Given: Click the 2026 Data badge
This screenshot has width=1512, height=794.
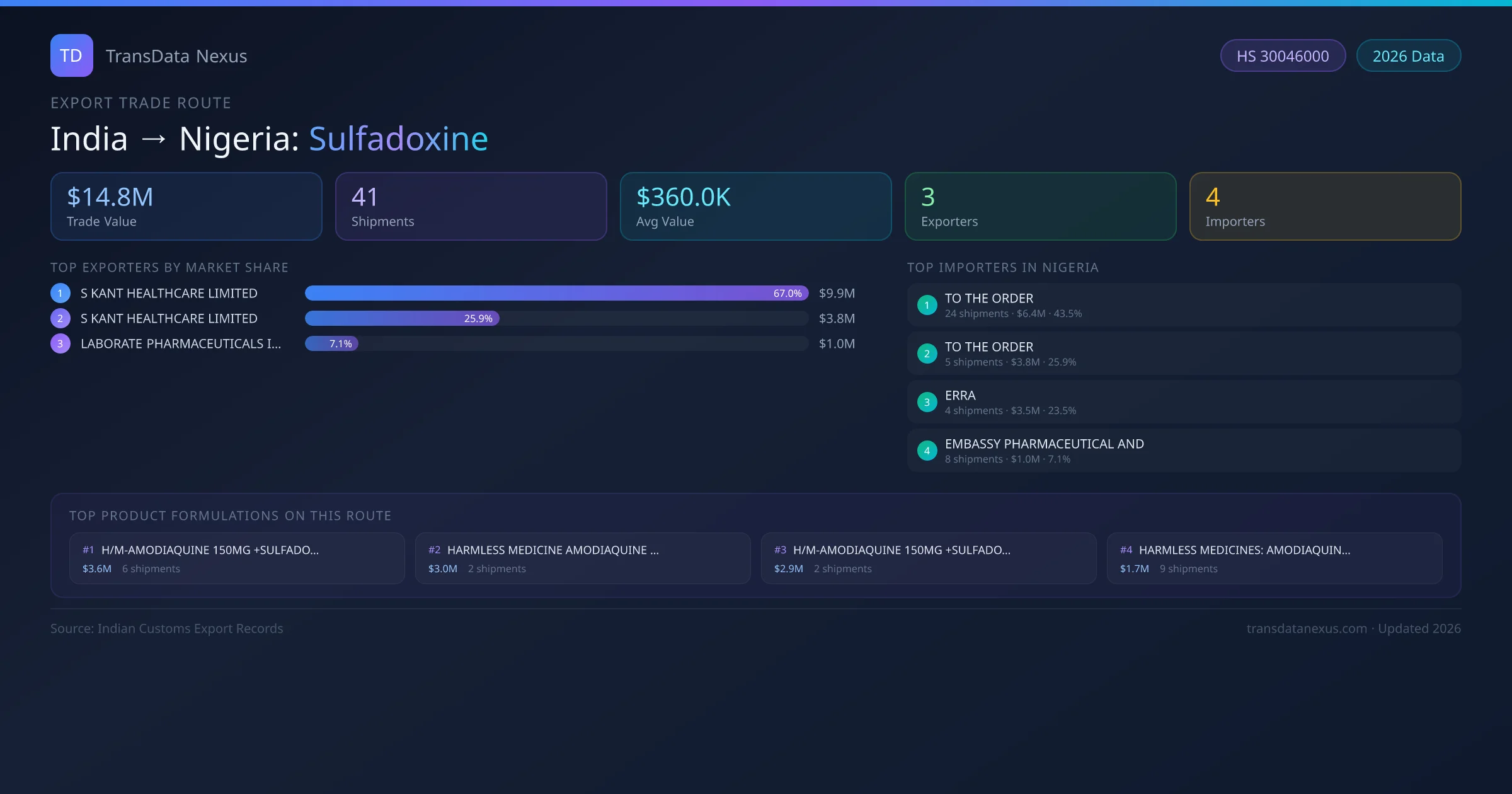Looking at the screenshot, I should [1408, 56].
